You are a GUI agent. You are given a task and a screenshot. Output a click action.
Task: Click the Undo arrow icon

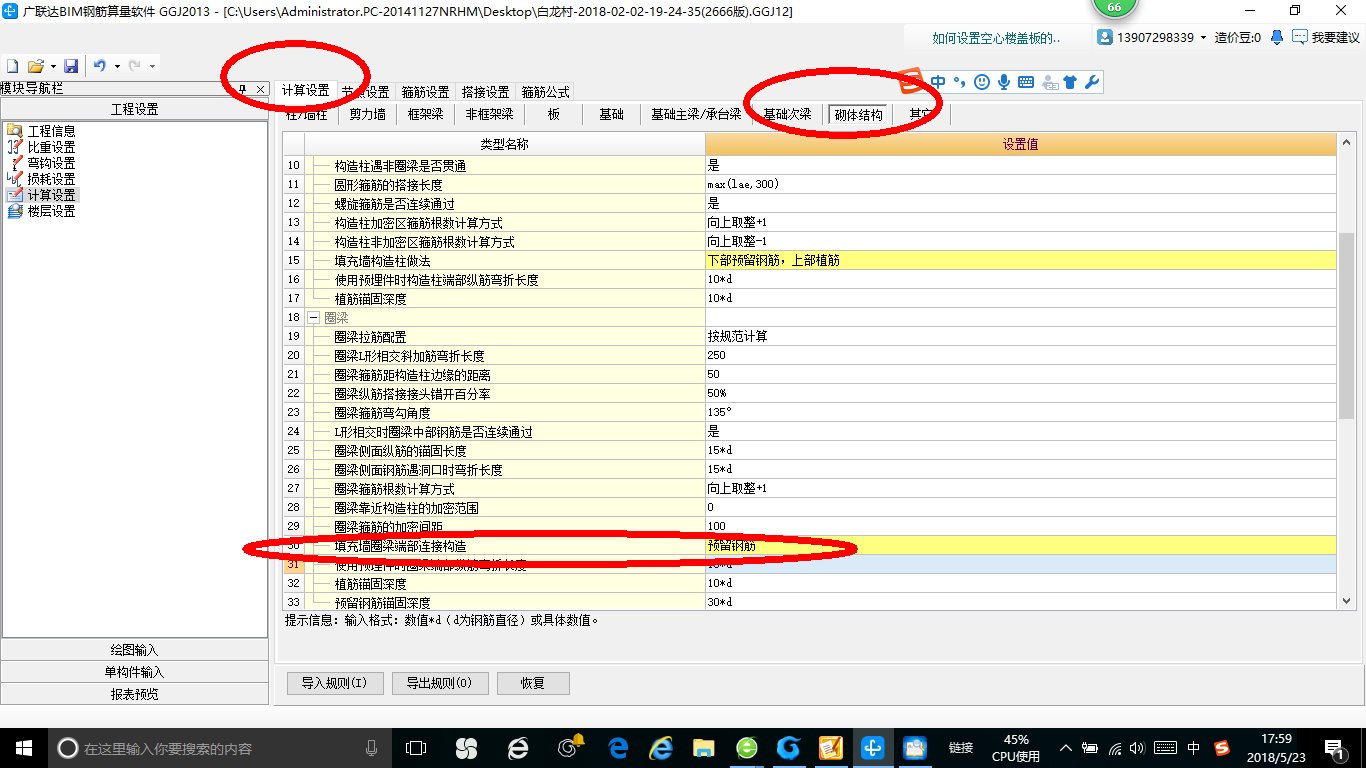point(100,66)
